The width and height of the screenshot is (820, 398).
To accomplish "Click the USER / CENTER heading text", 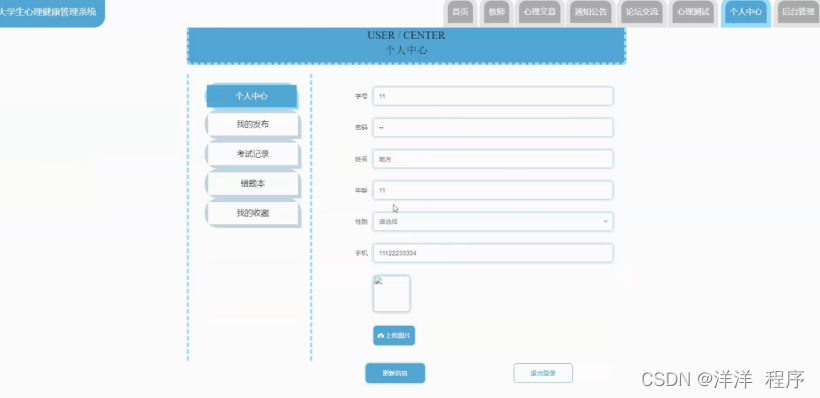I will [x=406, y=36].
